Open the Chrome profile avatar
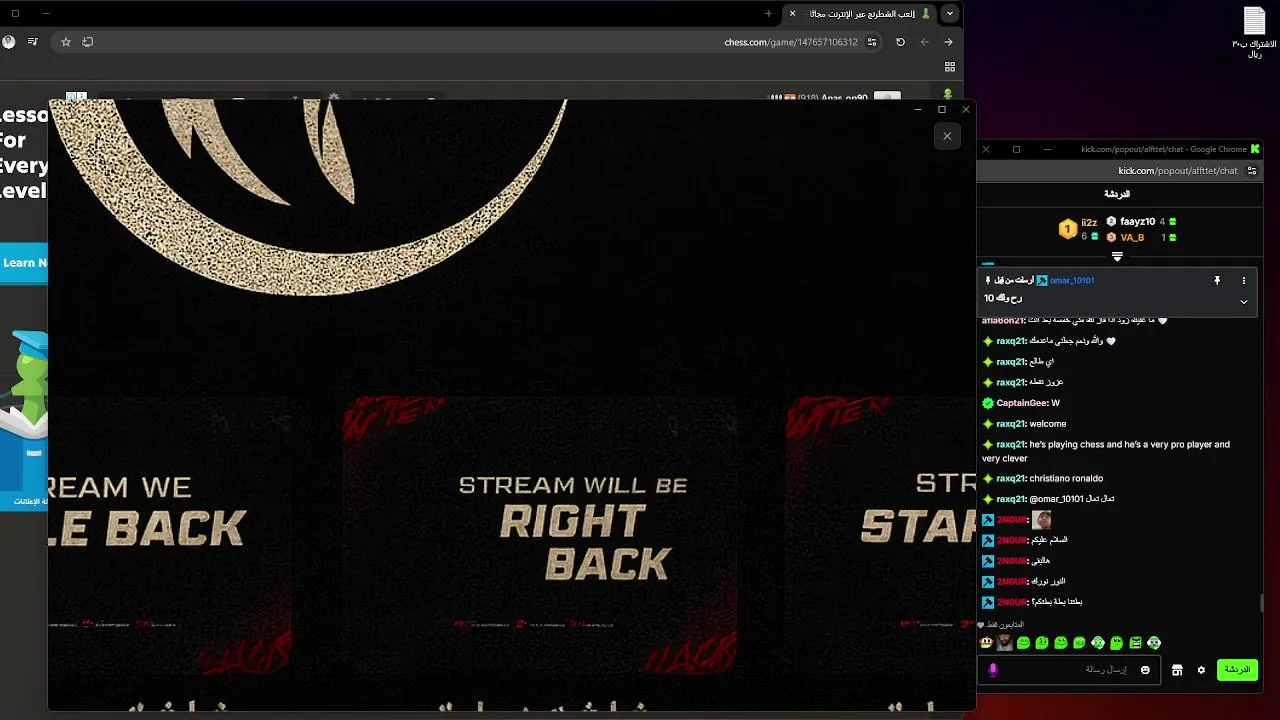The width and height of the screenshot is (1280, 720). (x=9, y=42)
